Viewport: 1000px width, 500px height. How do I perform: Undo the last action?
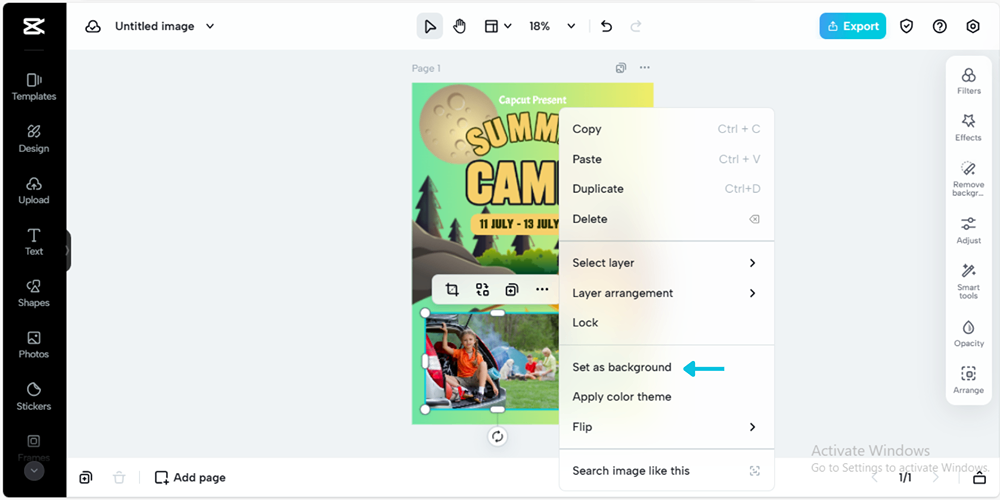click(x=607, y=26)
